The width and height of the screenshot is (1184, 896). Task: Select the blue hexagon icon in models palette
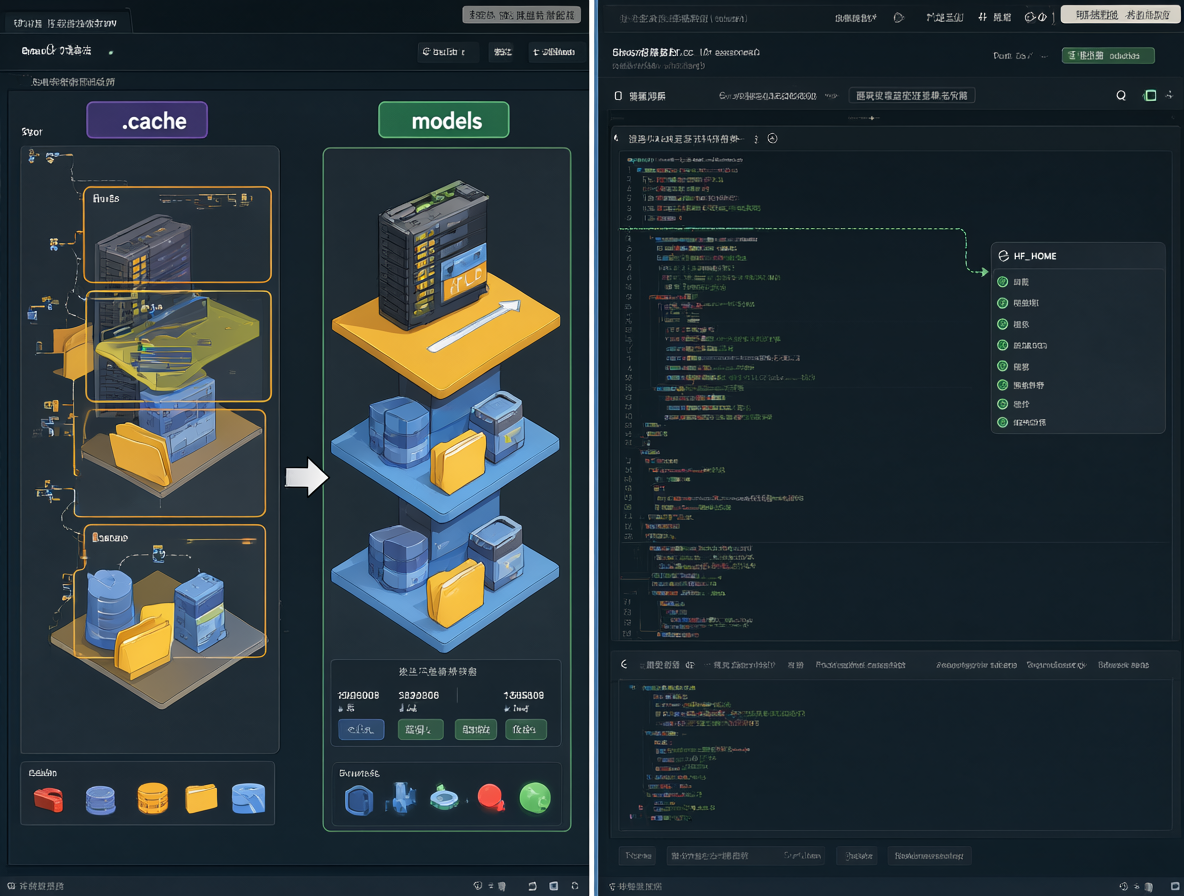click(x=359, y=799)
